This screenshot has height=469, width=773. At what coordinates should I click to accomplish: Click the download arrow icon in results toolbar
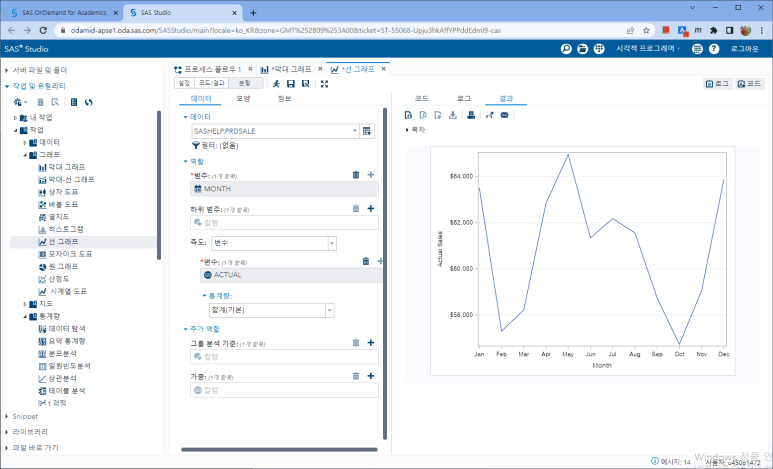pos(453,115)
